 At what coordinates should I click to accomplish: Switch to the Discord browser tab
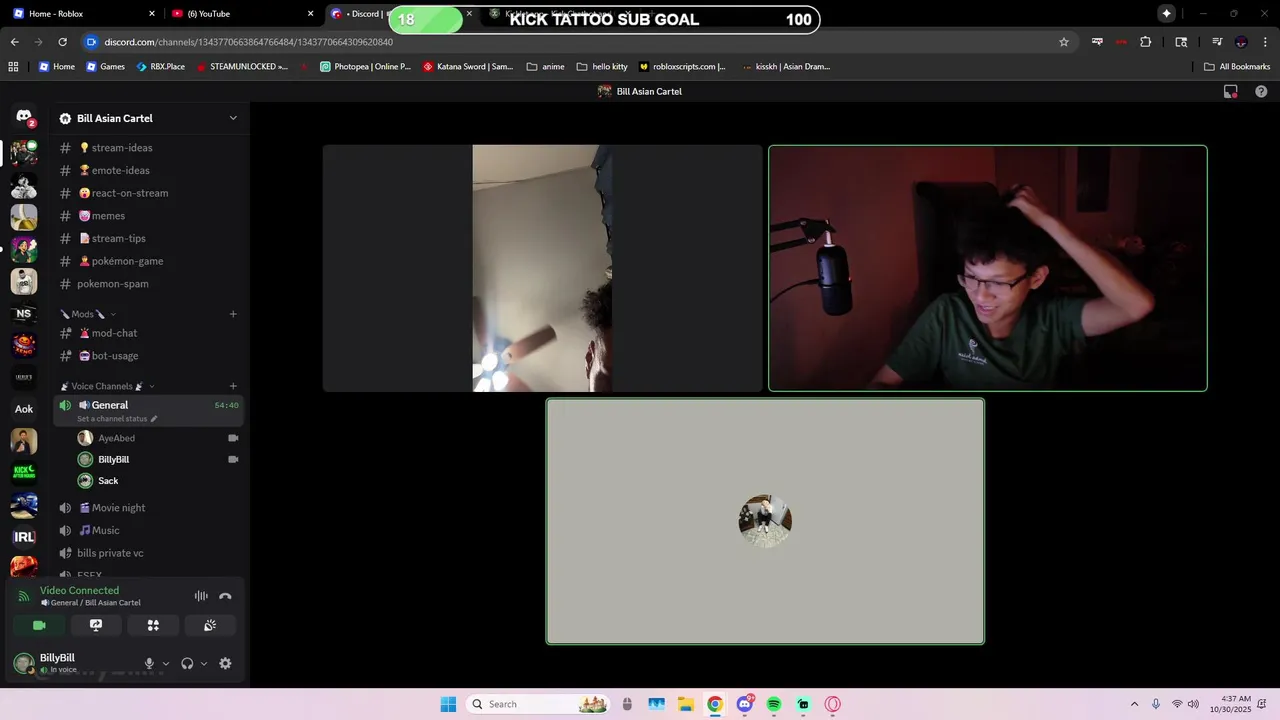click(x=400, y=14)
